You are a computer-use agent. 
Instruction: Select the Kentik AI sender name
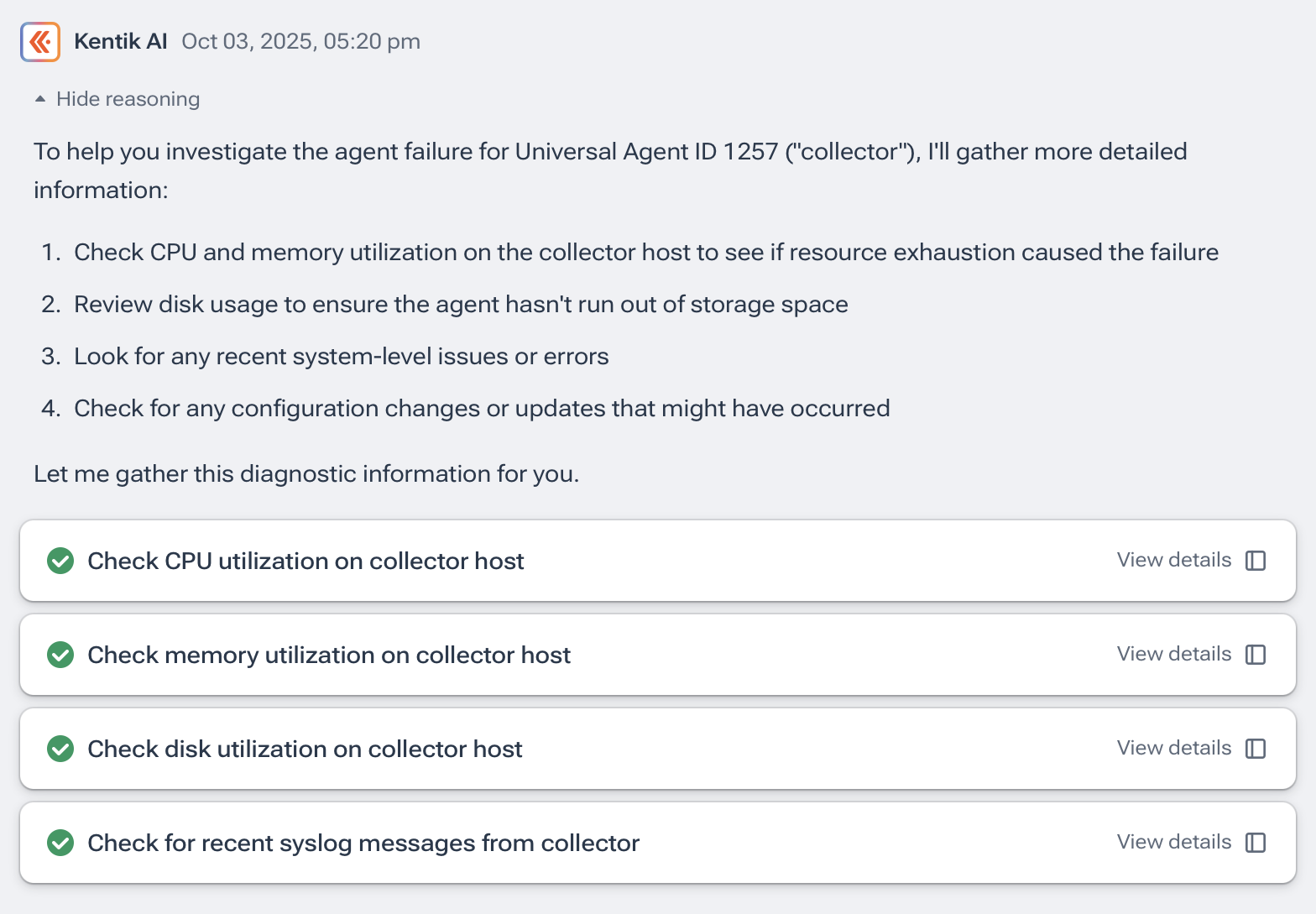(120, 40)
